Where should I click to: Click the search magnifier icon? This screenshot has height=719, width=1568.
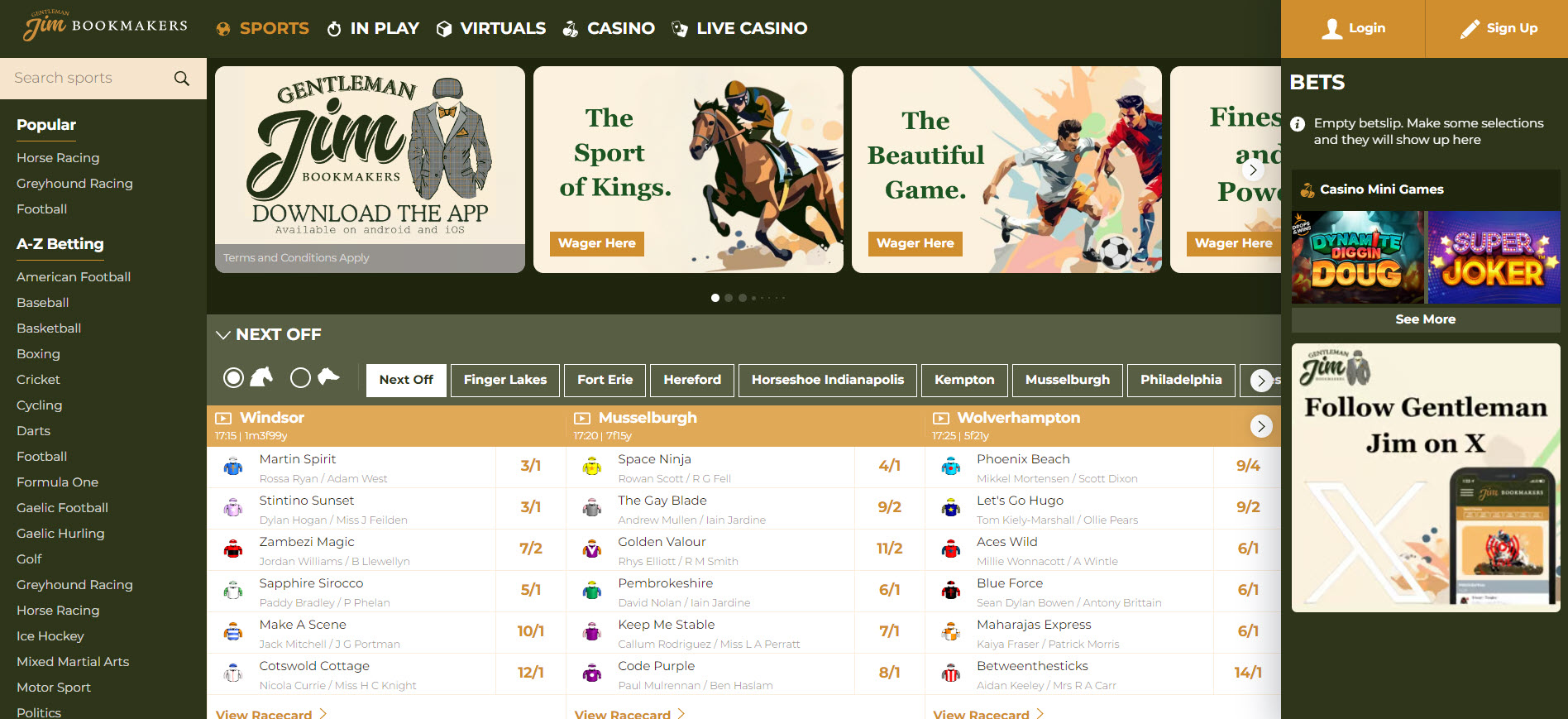pos(182,78)
